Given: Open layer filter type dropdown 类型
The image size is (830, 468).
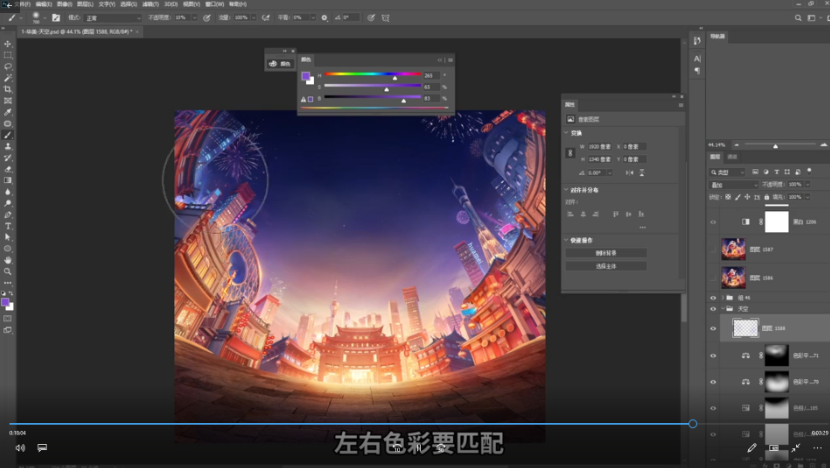Looking at the screenshot, I should point(727,172).
